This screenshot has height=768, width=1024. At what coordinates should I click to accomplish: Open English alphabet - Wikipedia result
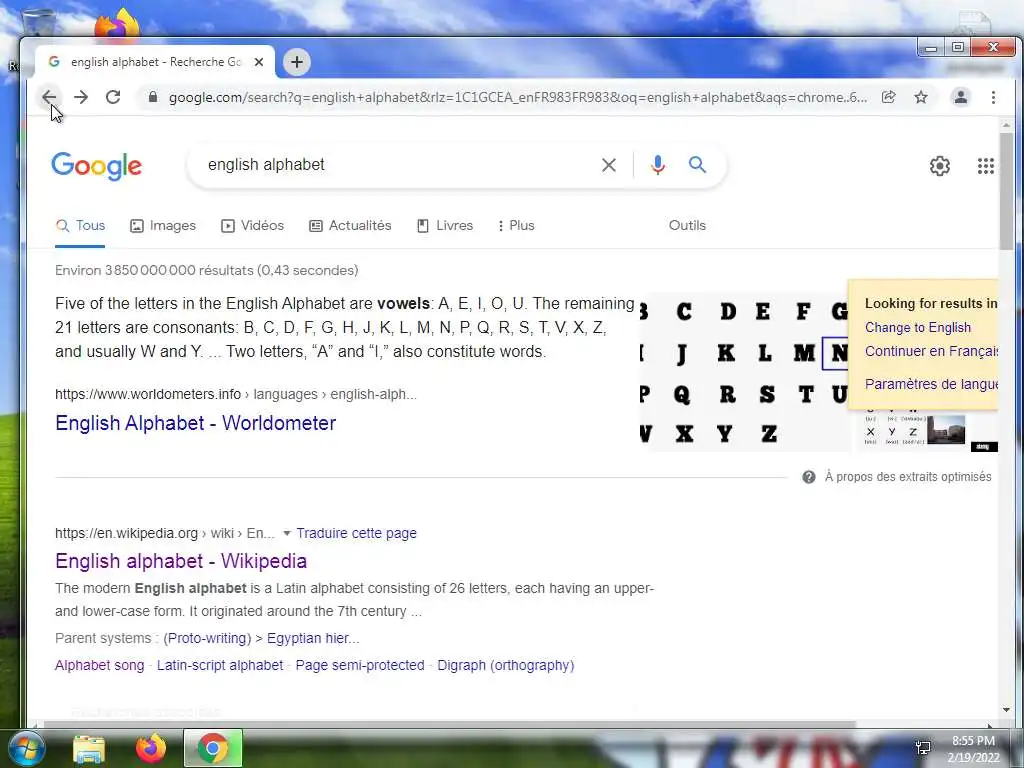[181, 561]
